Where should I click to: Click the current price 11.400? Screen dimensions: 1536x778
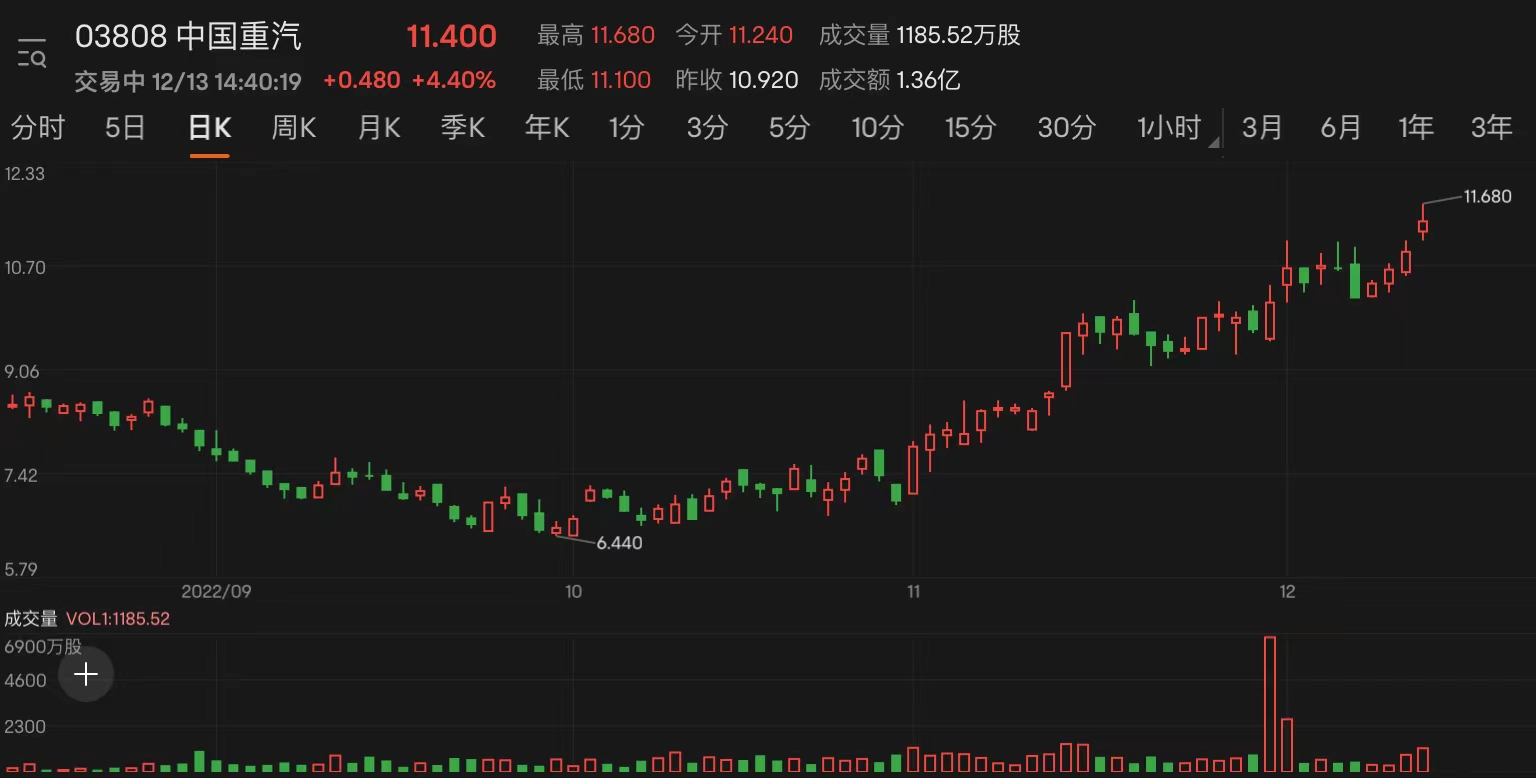point(451,37)
